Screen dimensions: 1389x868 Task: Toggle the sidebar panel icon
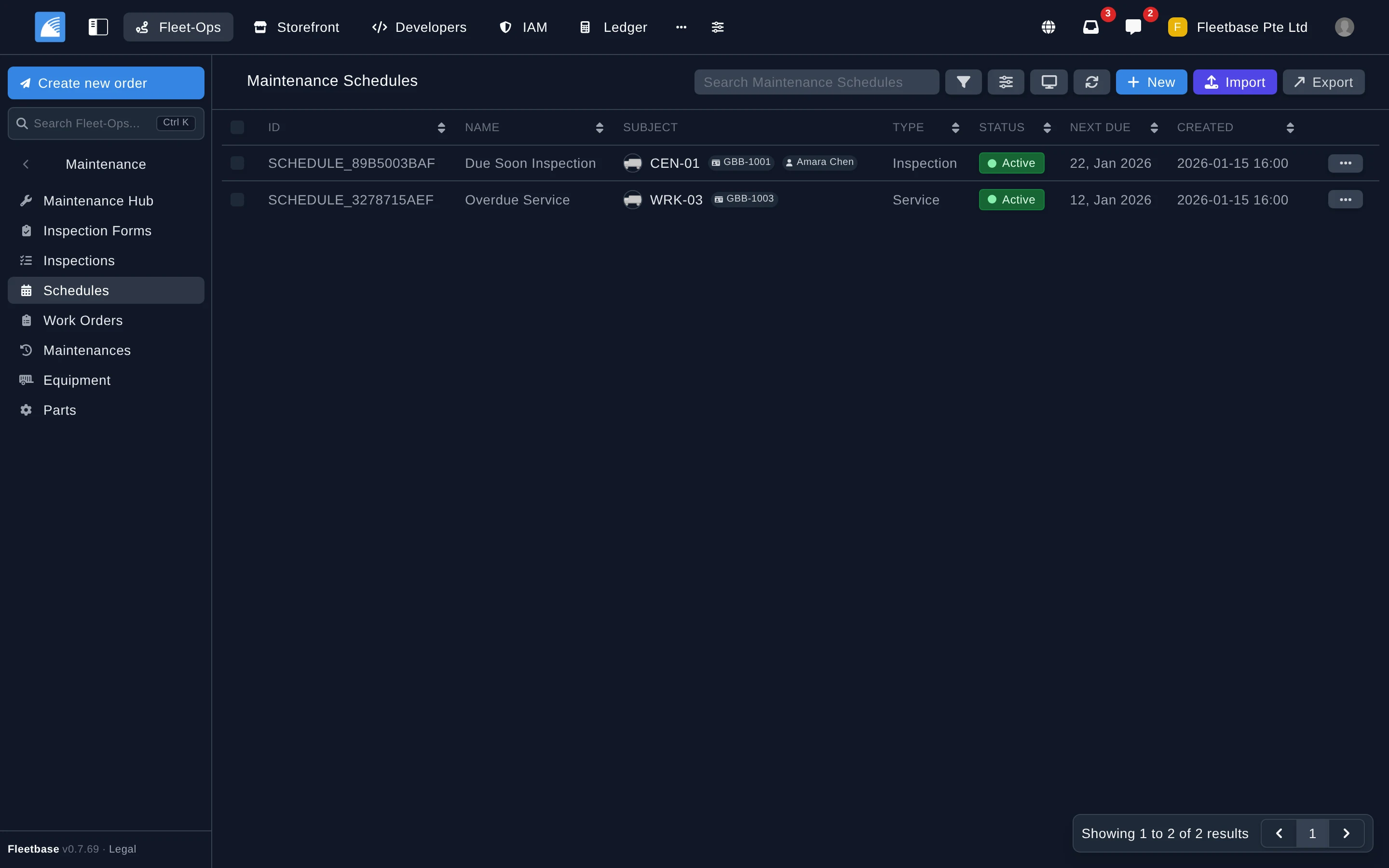click(x=98, y=27)
